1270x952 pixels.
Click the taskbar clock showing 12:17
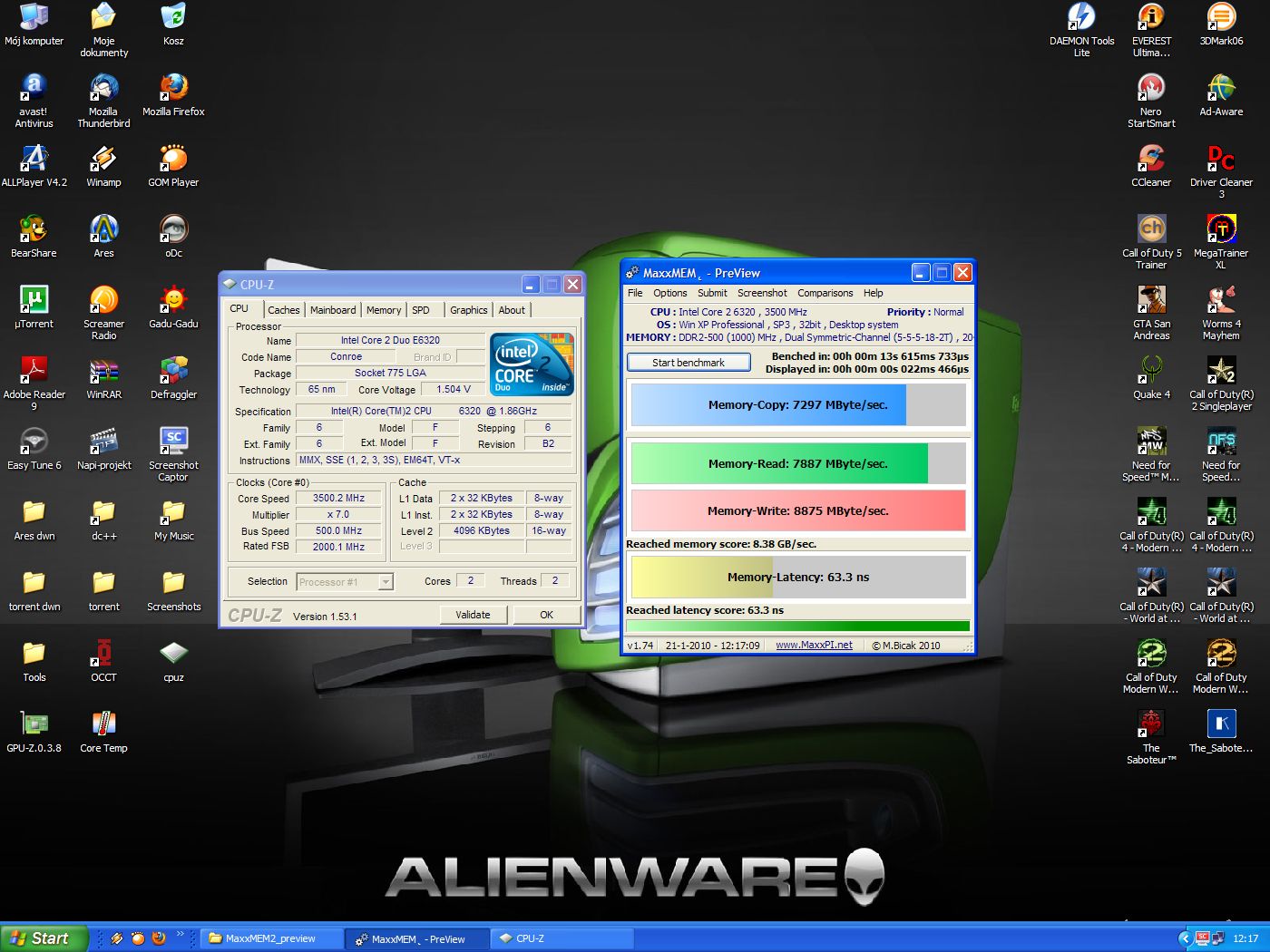coord(1246,939)
